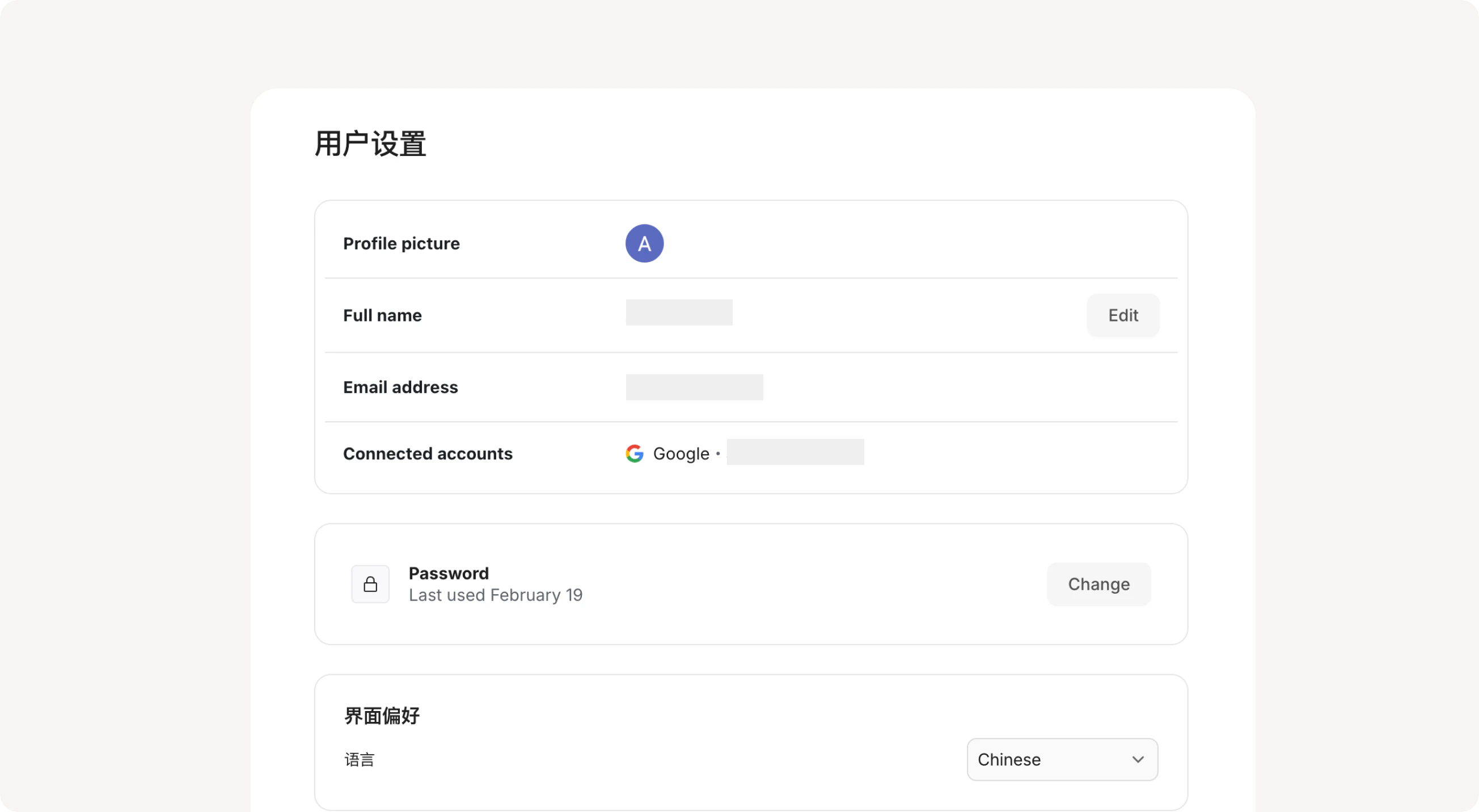Click the connected account name next to Google
The height and width of the screenshot is (812, 1479).
(795, 452)
